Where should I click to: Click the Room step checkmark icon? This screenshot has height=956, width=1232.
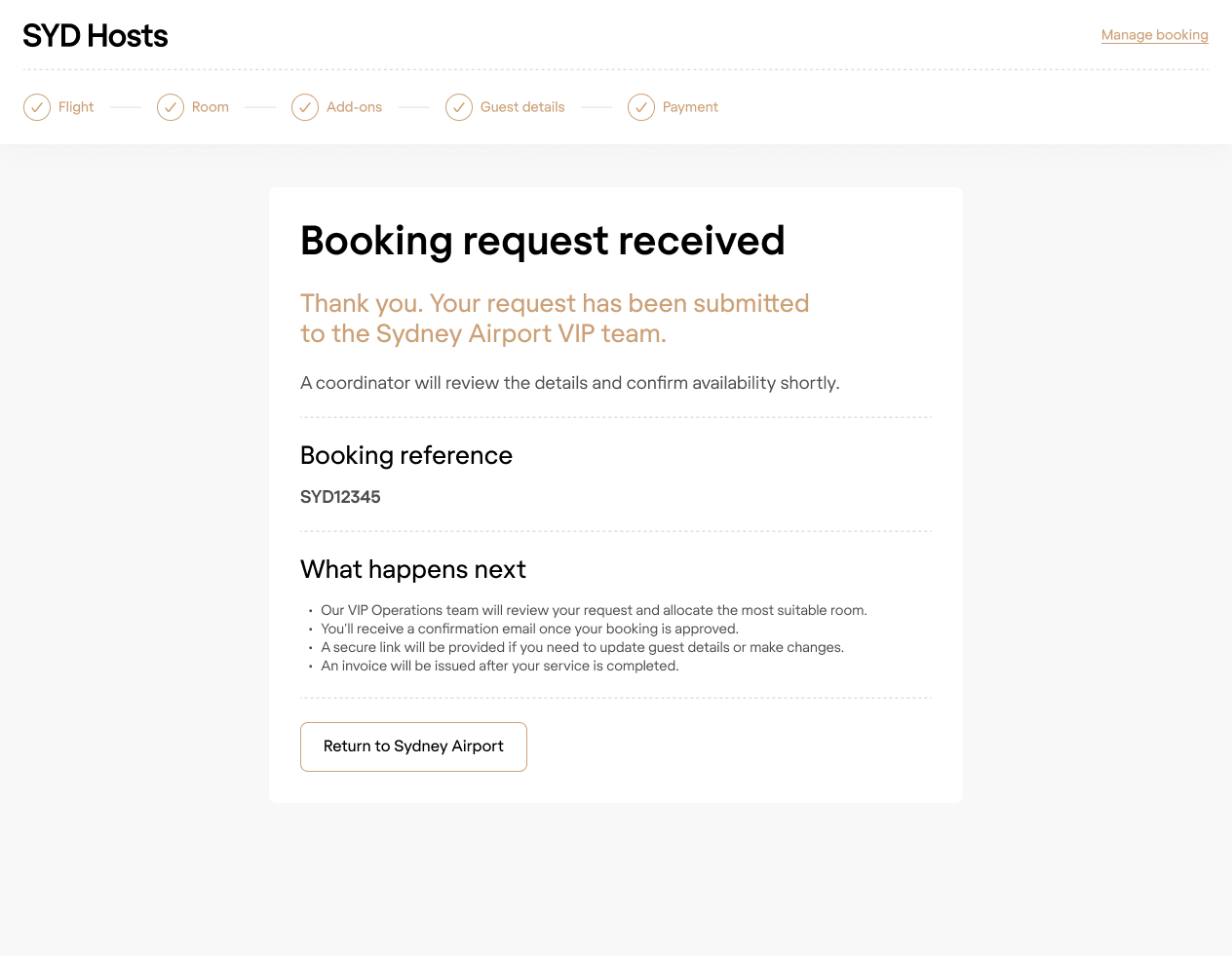point(171,107)
